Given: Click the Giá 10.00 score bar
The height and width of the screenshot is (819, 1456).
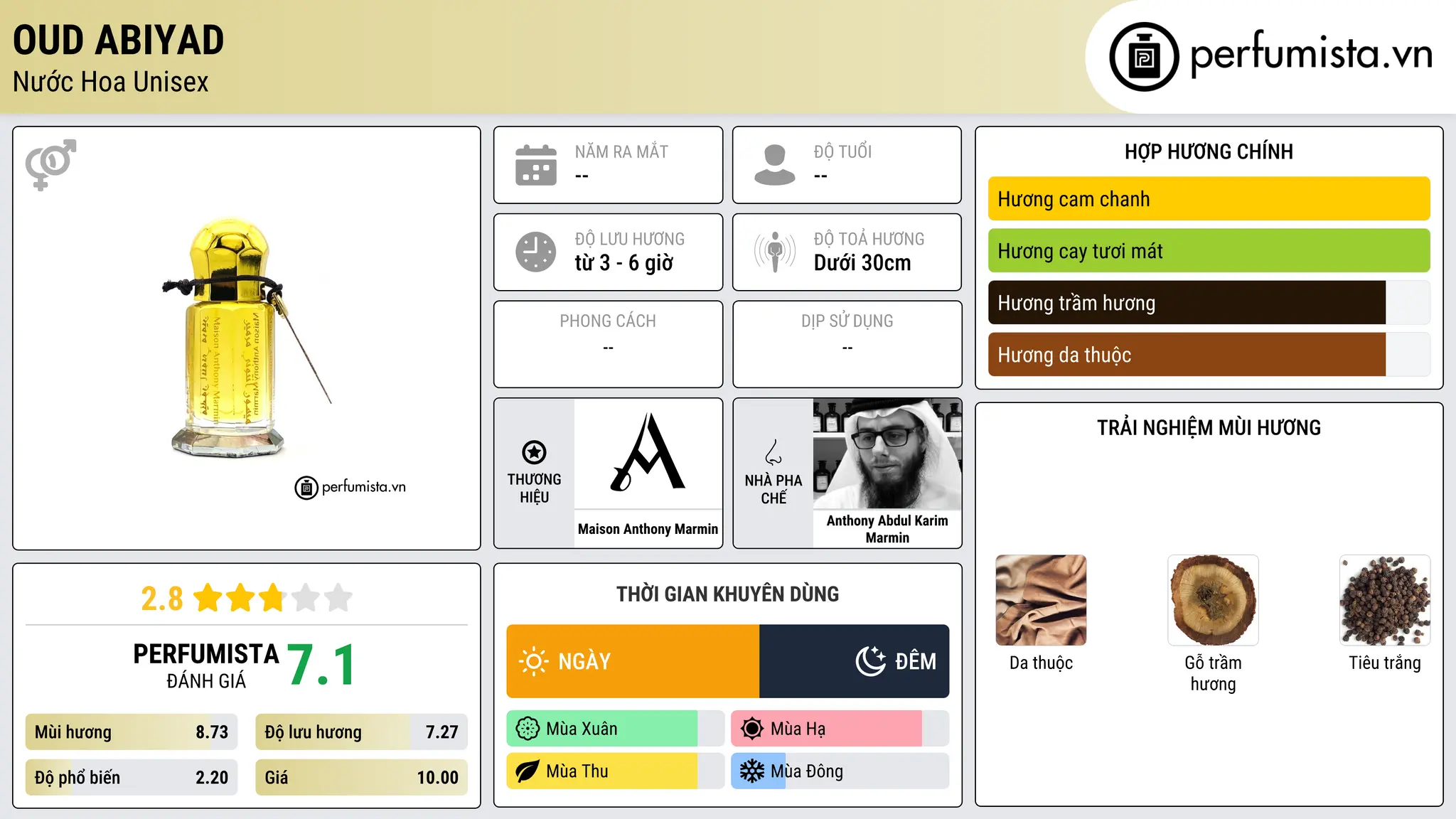Looking at the screenshot, I should click(361, 778).
